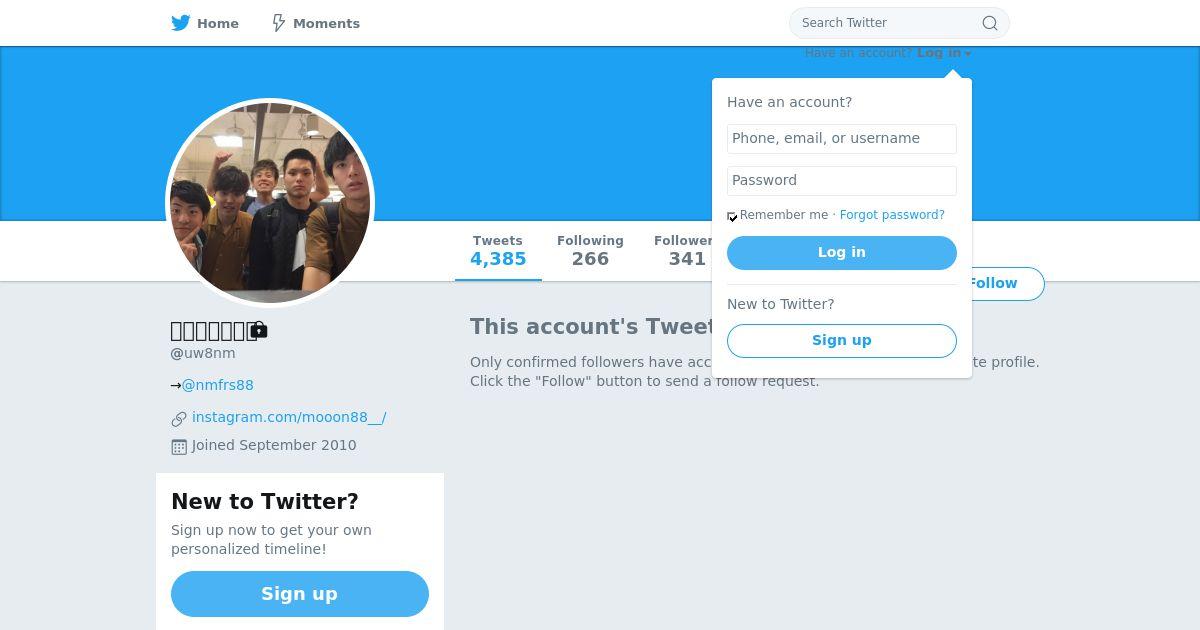Collapse the Log in dropdown caret
Image resolution: width=1200 pixels, height=630 pixels.
point(968,54)
